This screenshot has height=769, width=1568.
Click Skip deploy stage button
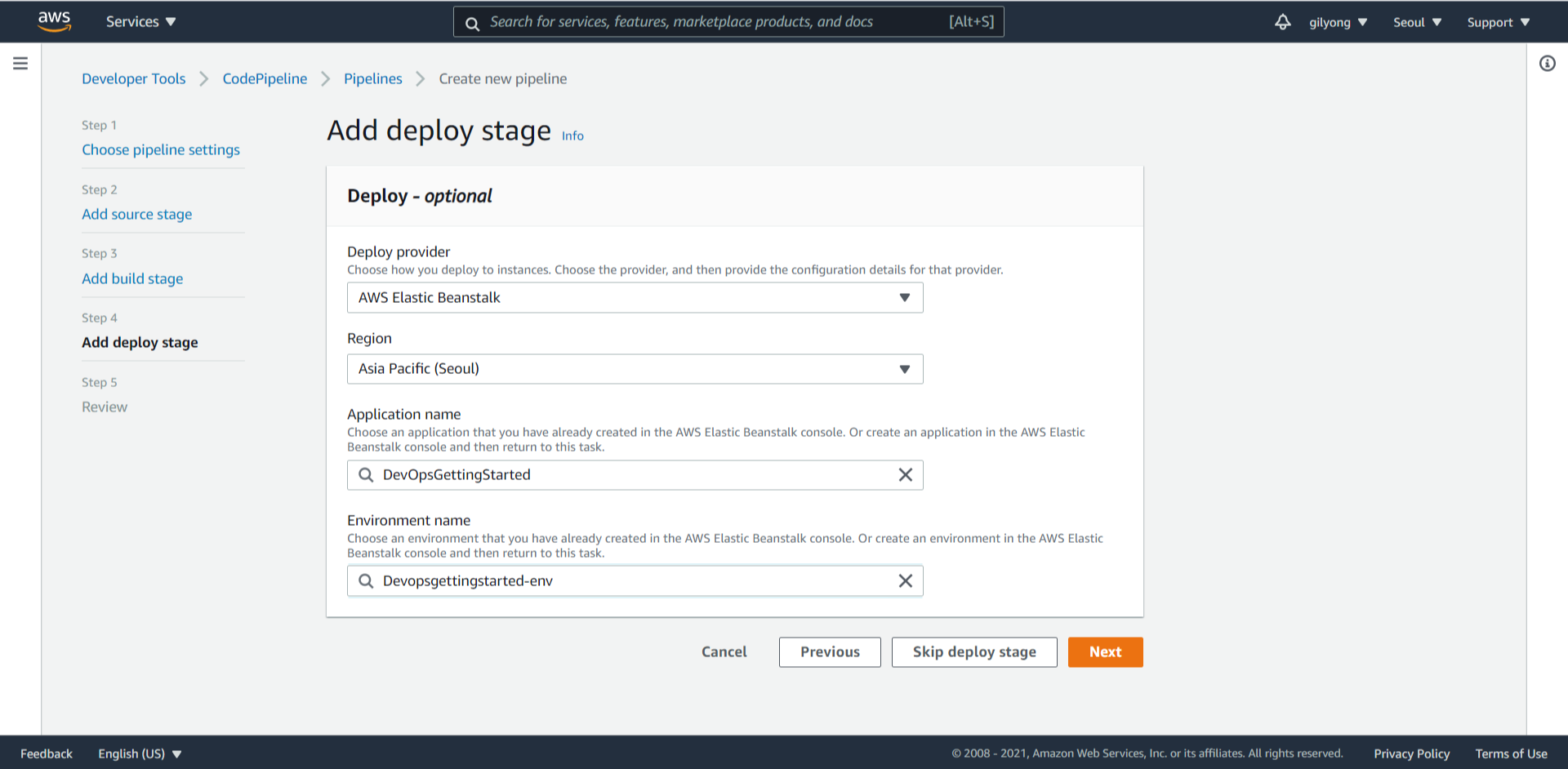[x=974, y=652]
